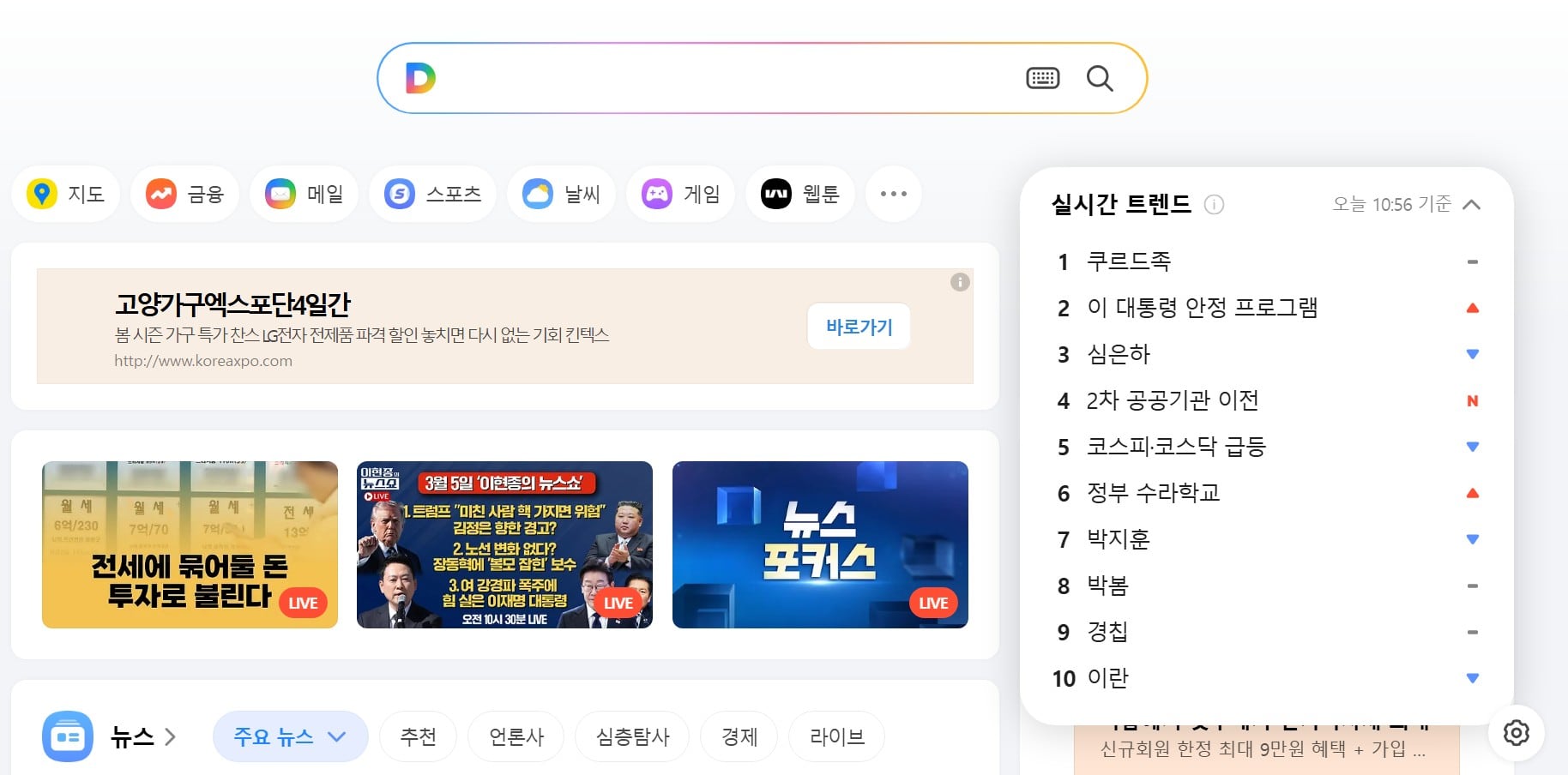
Task: Expand the 주요 뉴스 dropdown
Action: (290, 736)
